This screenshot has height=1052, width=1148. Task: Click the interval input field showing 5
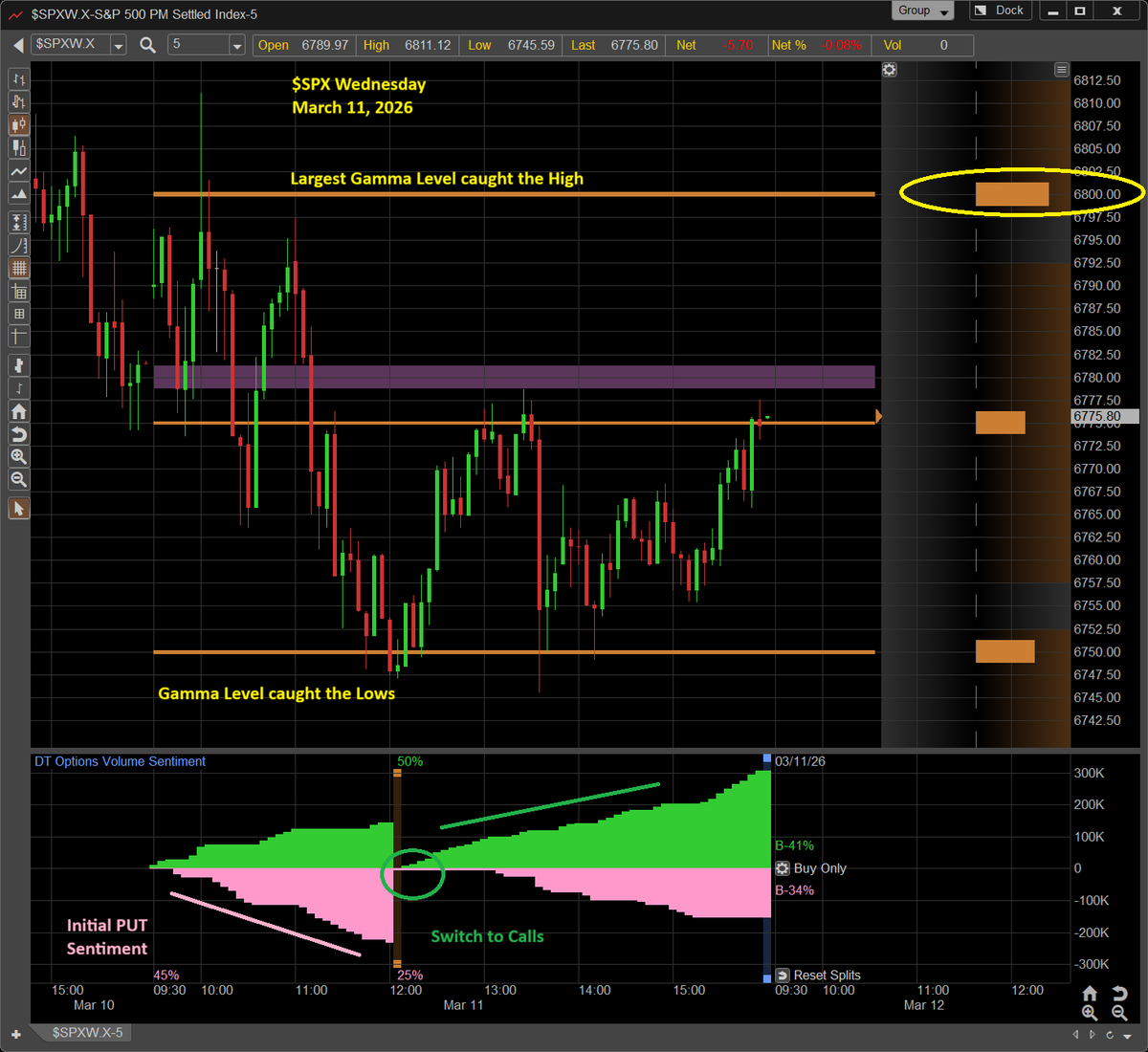point(199,45)
